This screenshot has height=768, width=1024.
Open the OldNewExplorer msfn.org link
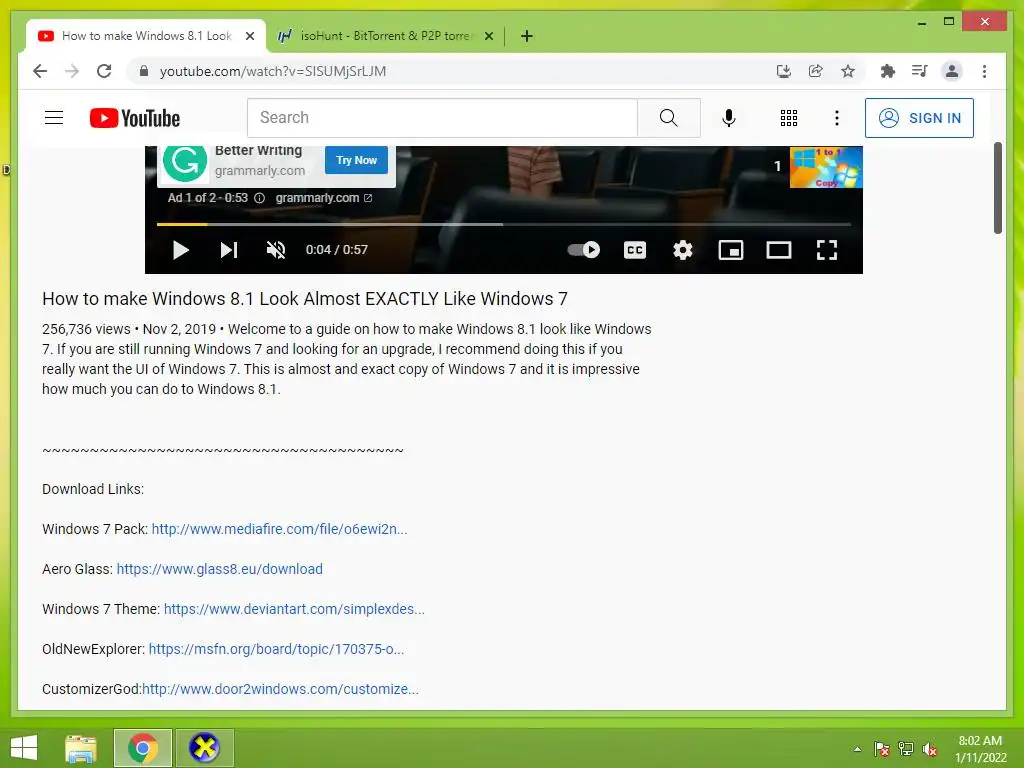click(x=276, y=649)
